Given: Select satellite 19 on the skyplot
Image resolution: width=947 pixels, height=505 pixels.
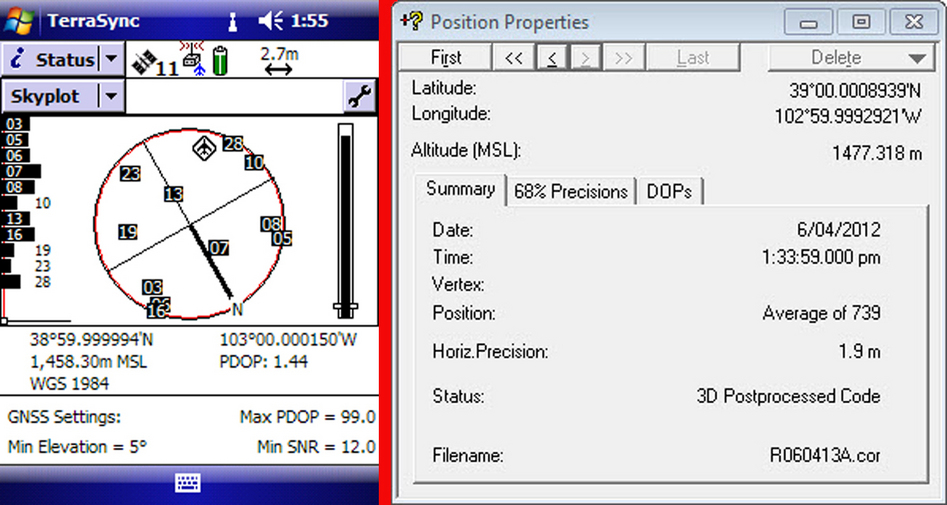Looking at the screenshot, I should (128, 232).
